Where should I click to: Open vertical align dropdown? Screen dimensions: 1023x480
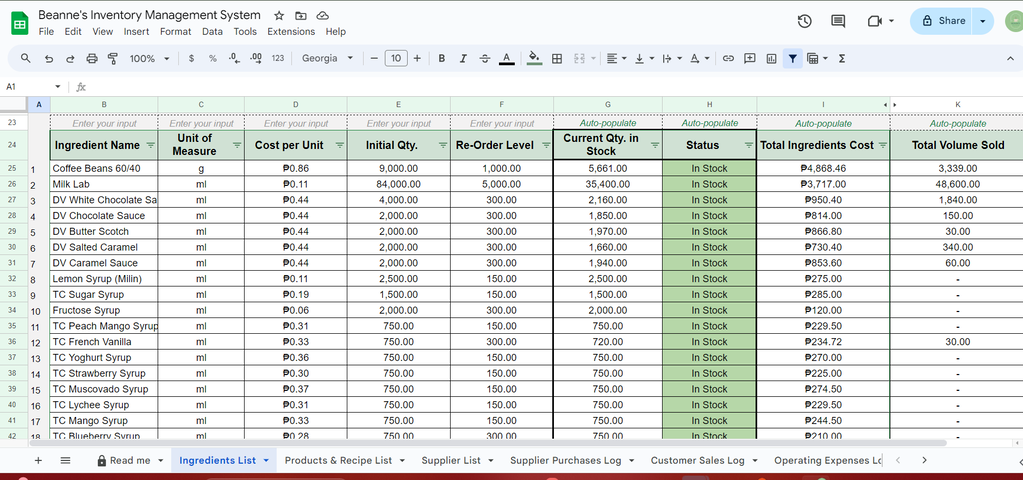coord(644,59)
